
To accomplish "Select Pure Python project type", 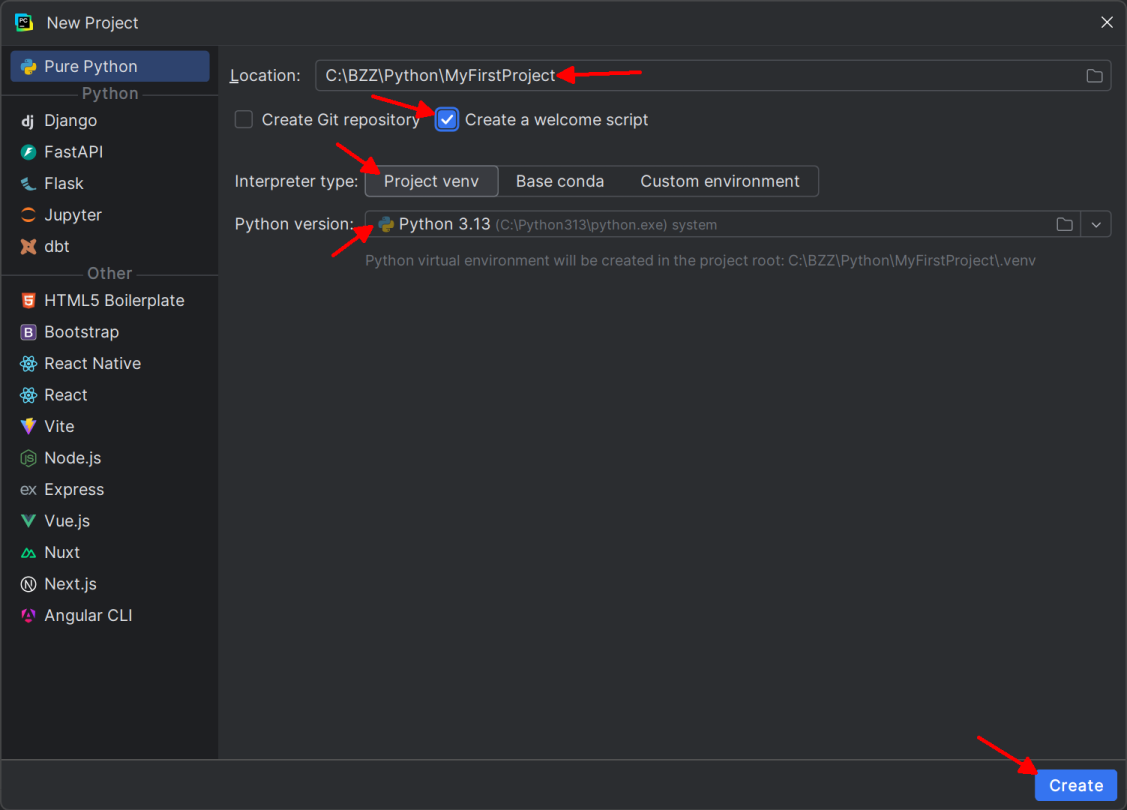I will click(110, 66).
